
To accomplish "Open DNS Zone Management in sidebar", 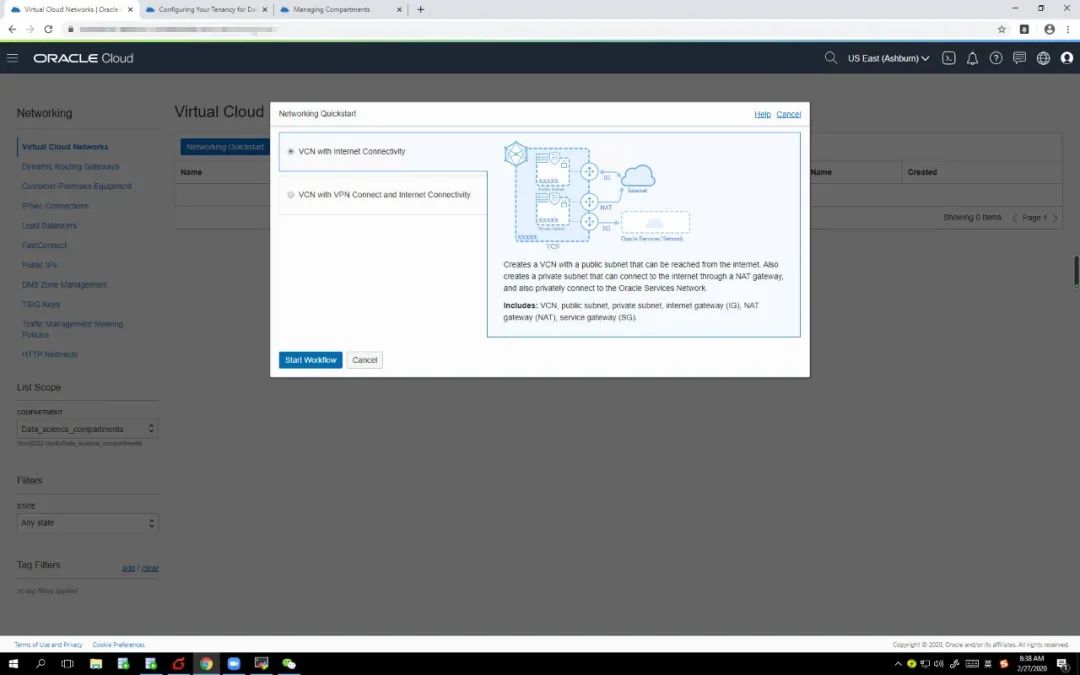I will (64, 284).
